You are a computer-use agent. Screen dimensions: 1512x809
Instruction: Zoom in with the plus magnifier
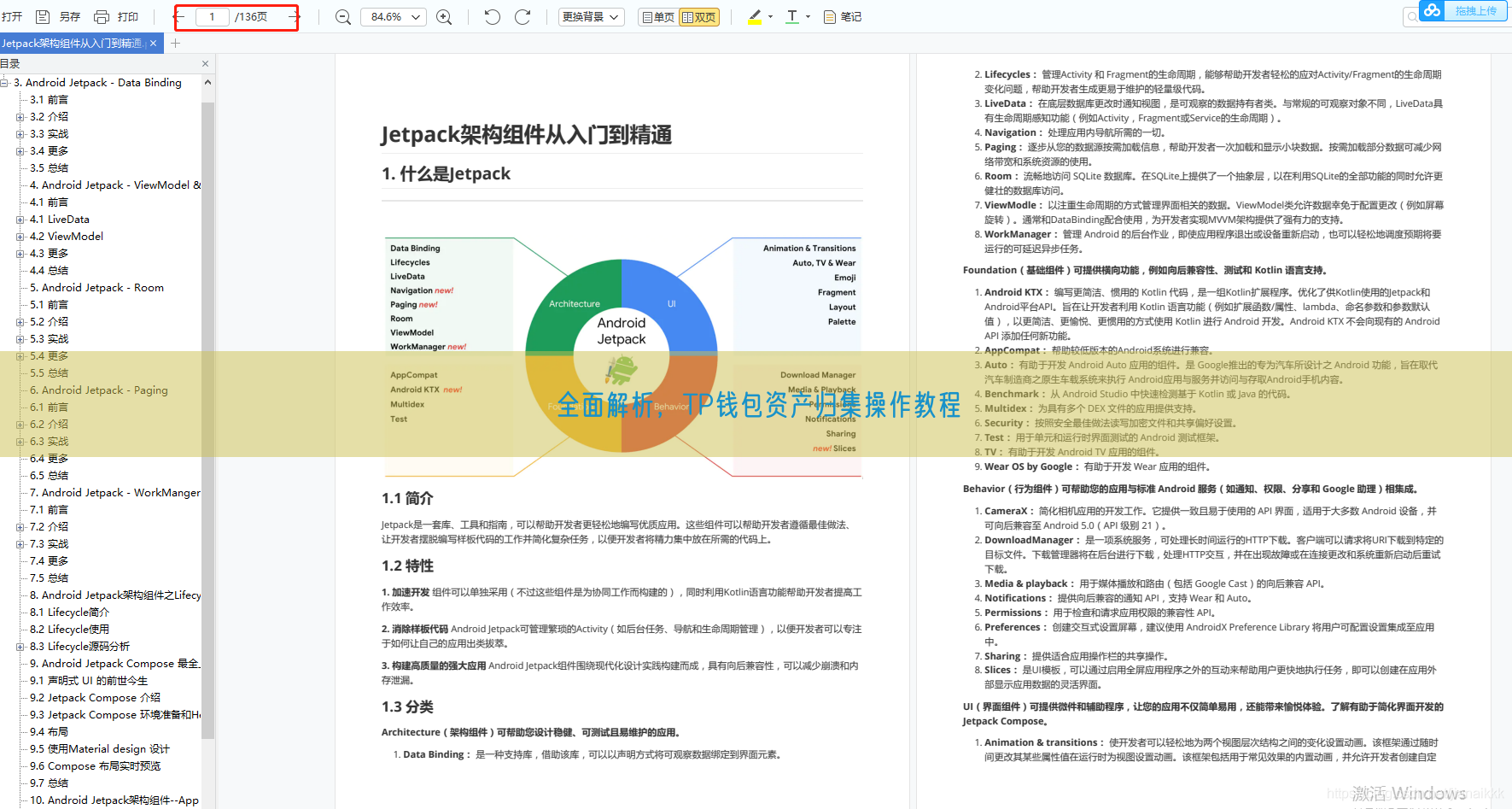point(444,17)
